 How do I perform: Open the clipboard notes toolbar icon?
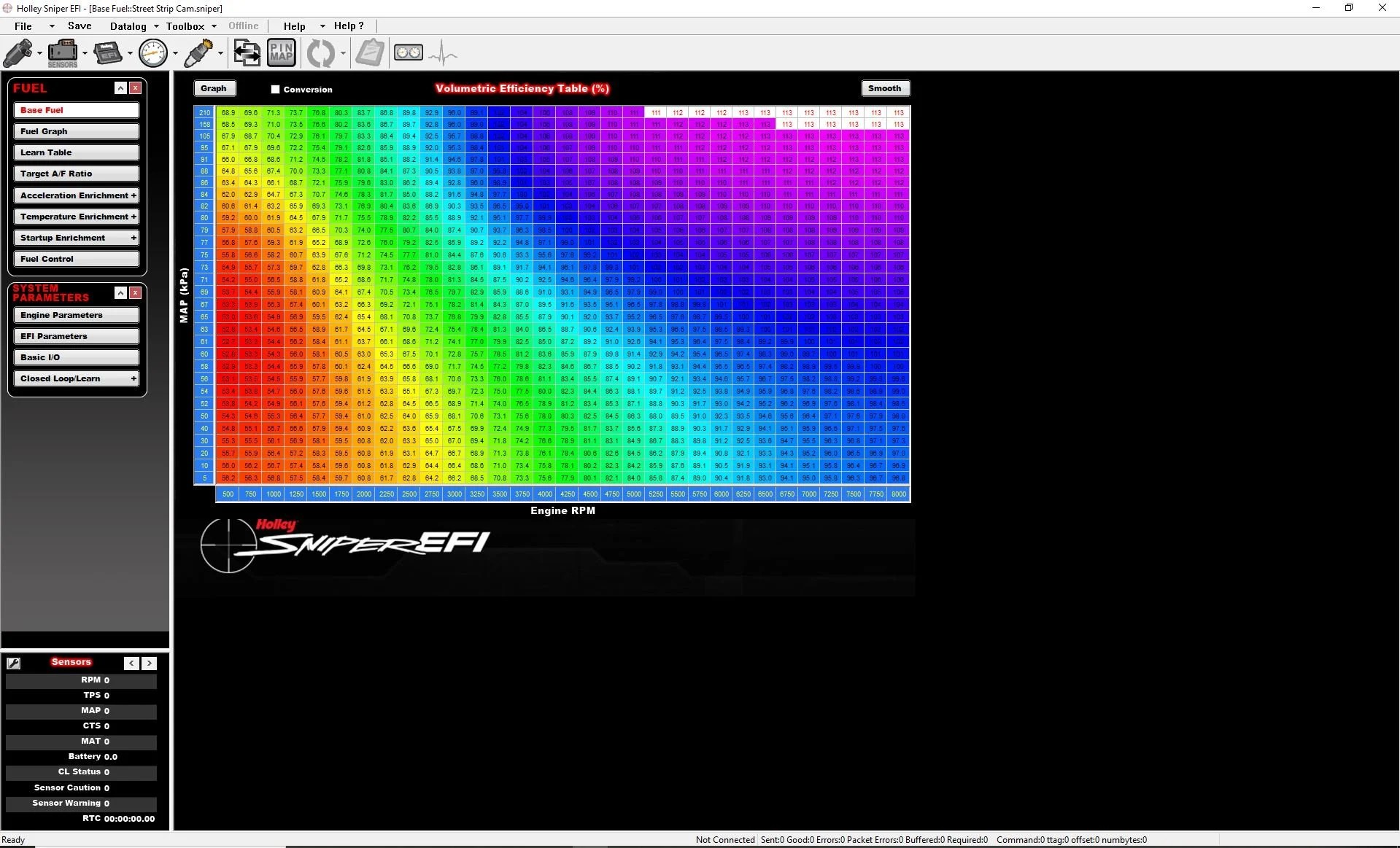pos(370,53)
